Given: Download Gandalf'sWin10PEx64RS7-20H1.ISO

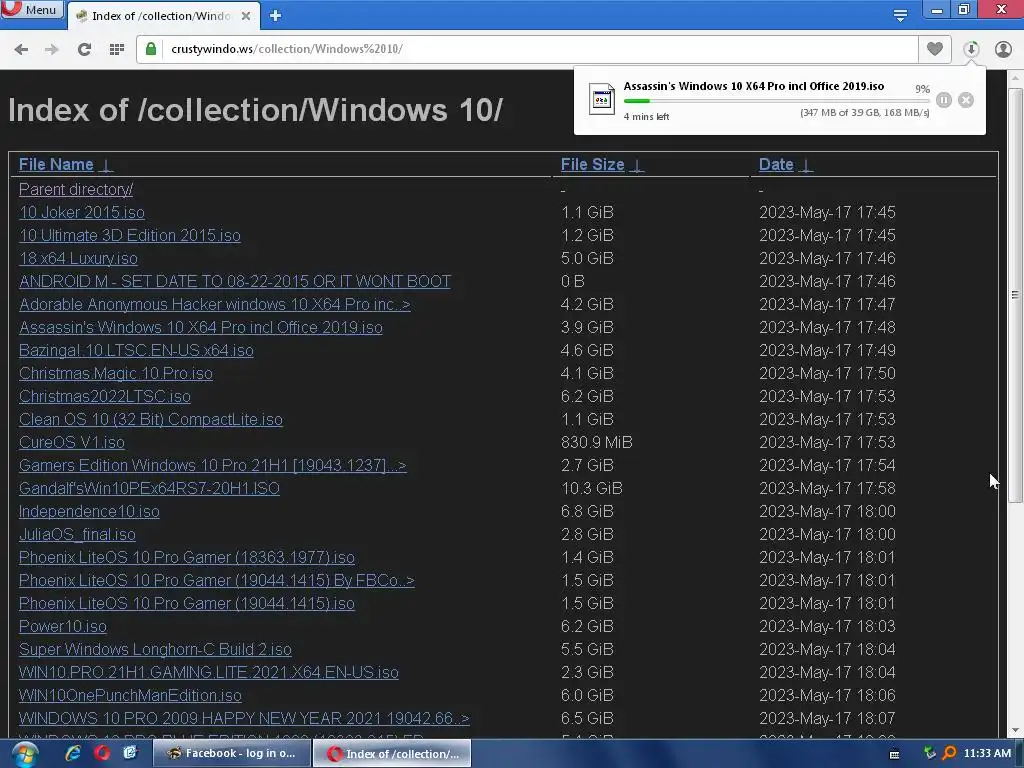Looking at the screenshot, I should (150, 488).
